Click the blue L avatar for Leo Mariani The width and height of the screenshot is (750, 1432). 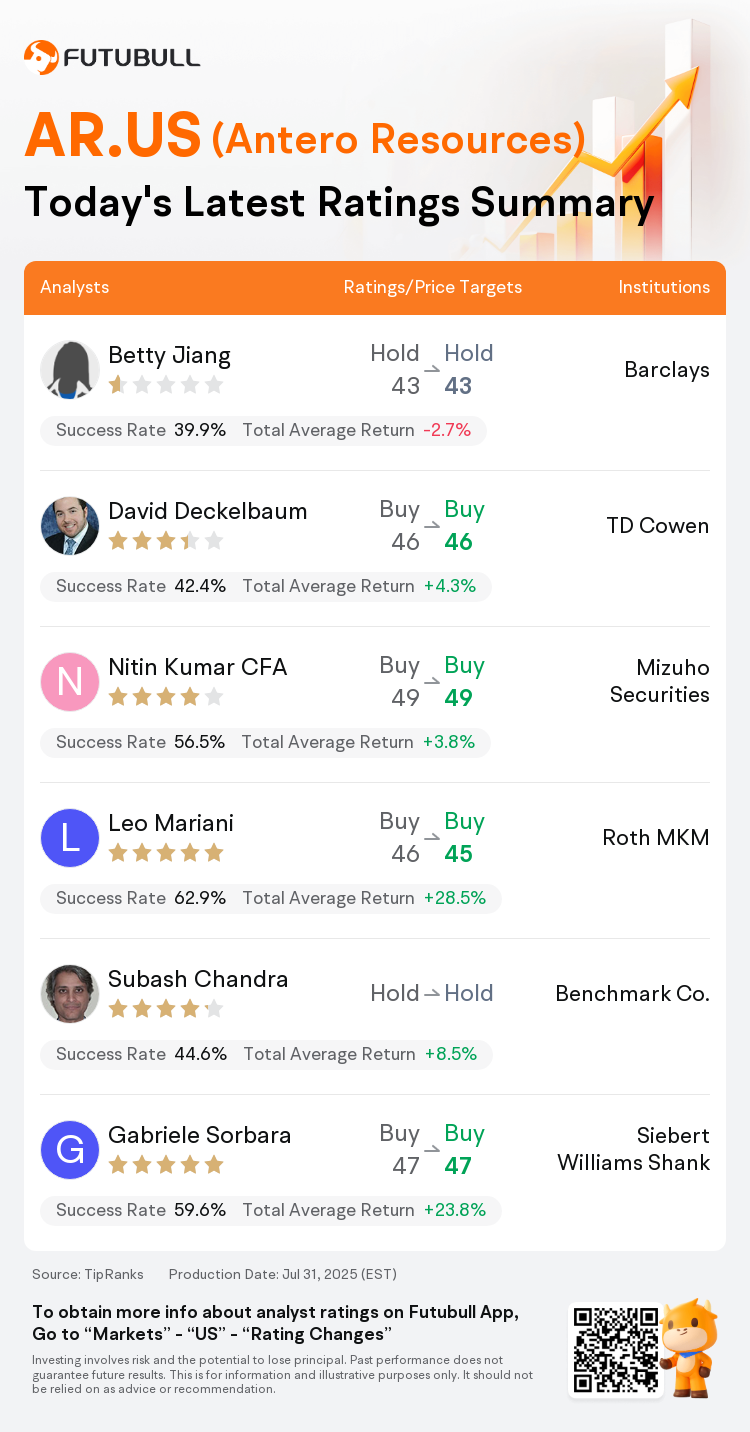pyautogui.click(x=70, y=838)
